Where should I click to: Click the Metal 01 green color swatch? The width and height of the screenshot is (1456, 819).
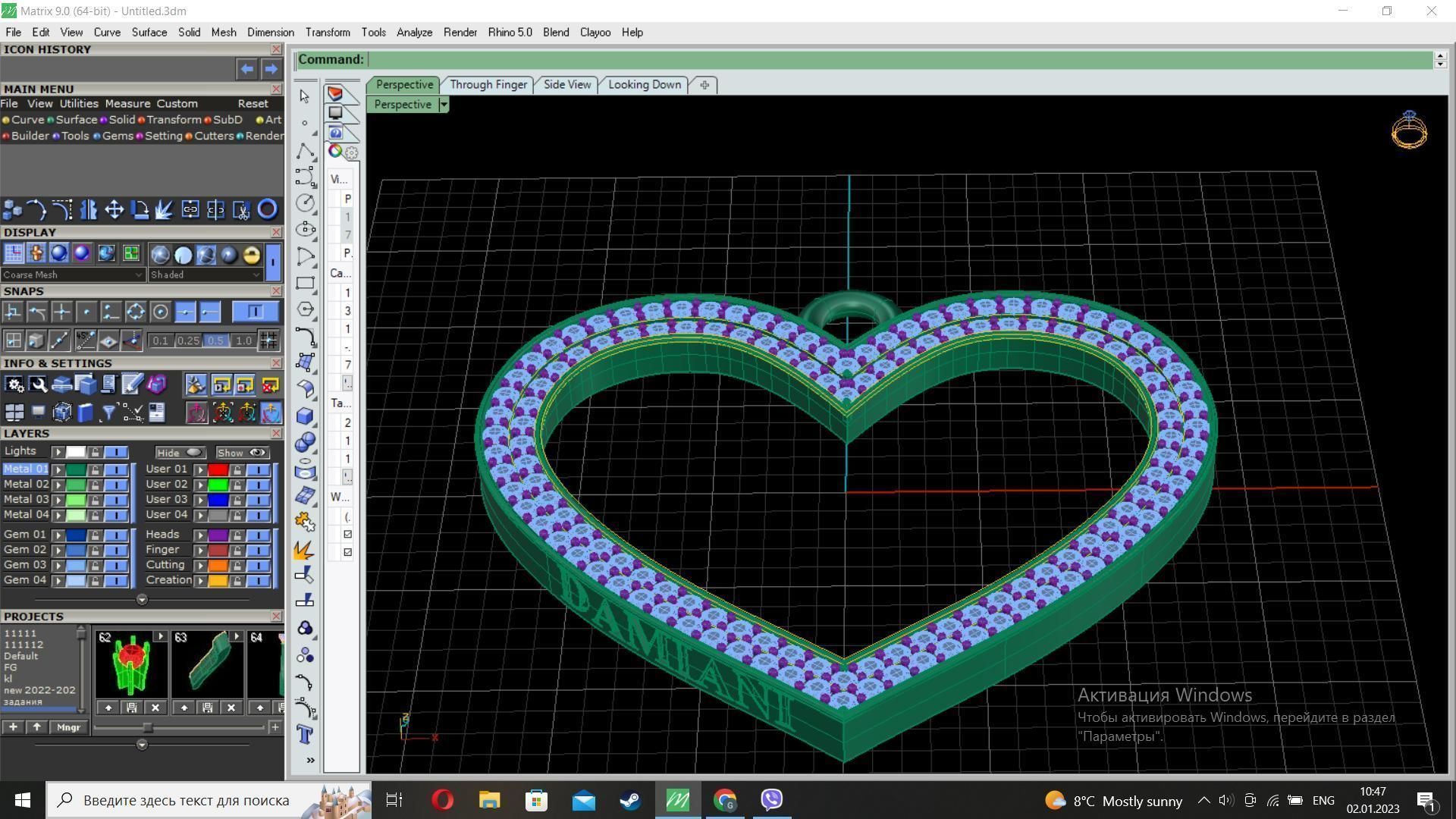[76, 470]
